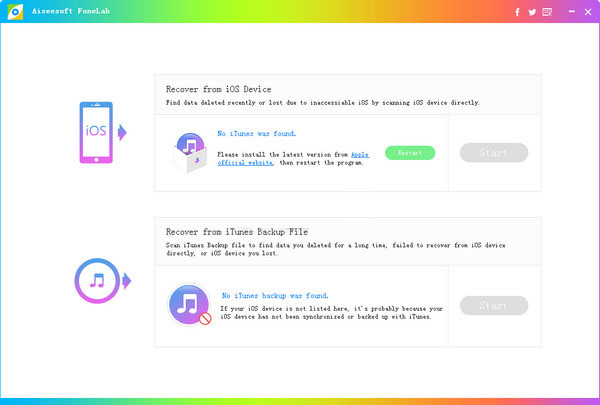Click the Aiseesoft FoneLab logo icon

pyautogui.click(x=15, y=11)
